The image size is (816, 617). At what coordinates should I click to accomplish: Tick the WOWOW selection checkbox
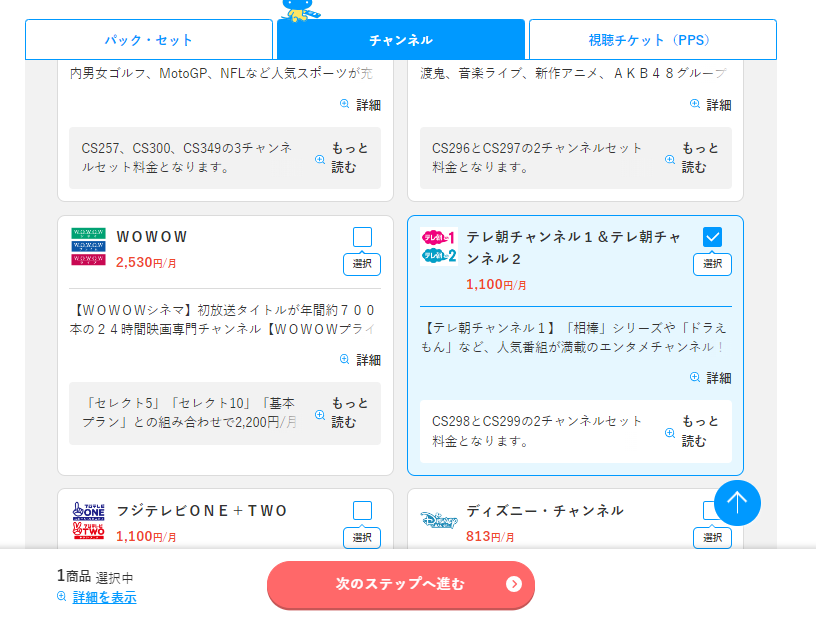[362, 237]
